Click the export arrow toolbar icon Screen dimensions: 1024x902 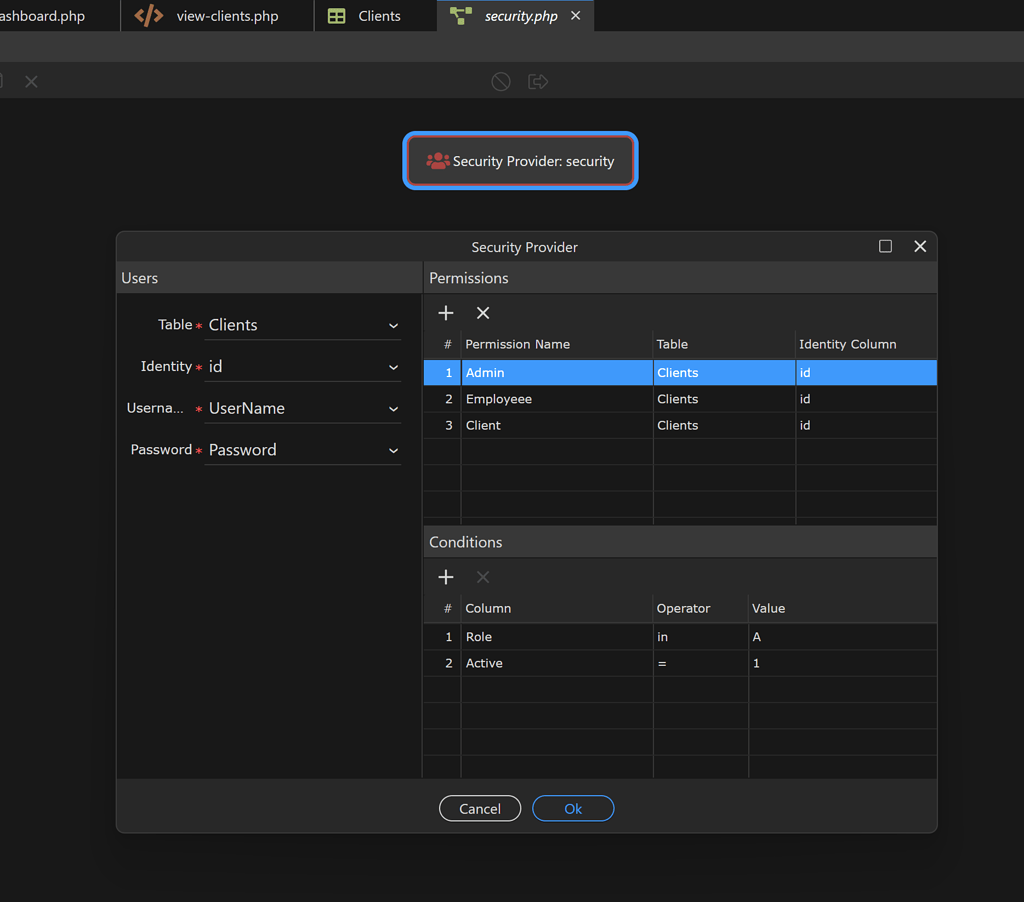538,82
